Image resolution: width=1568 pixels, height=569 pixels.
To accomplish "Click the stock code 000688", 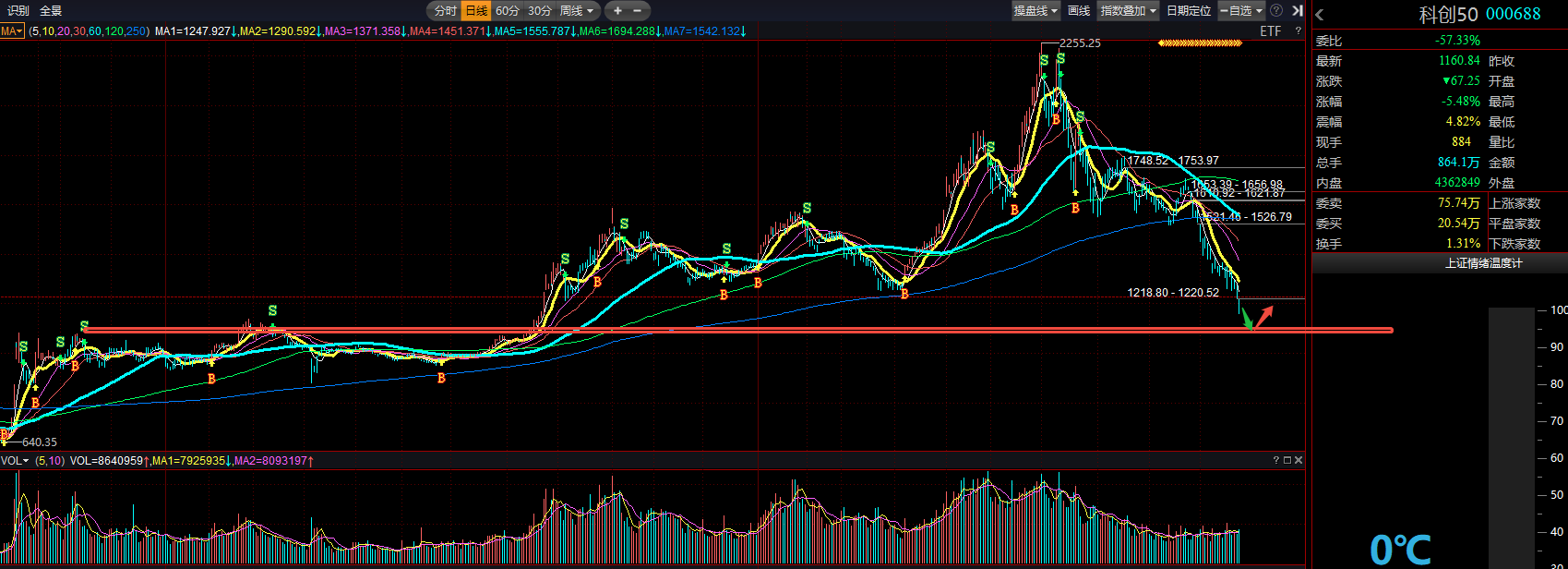I will [x=1514, y=14].
